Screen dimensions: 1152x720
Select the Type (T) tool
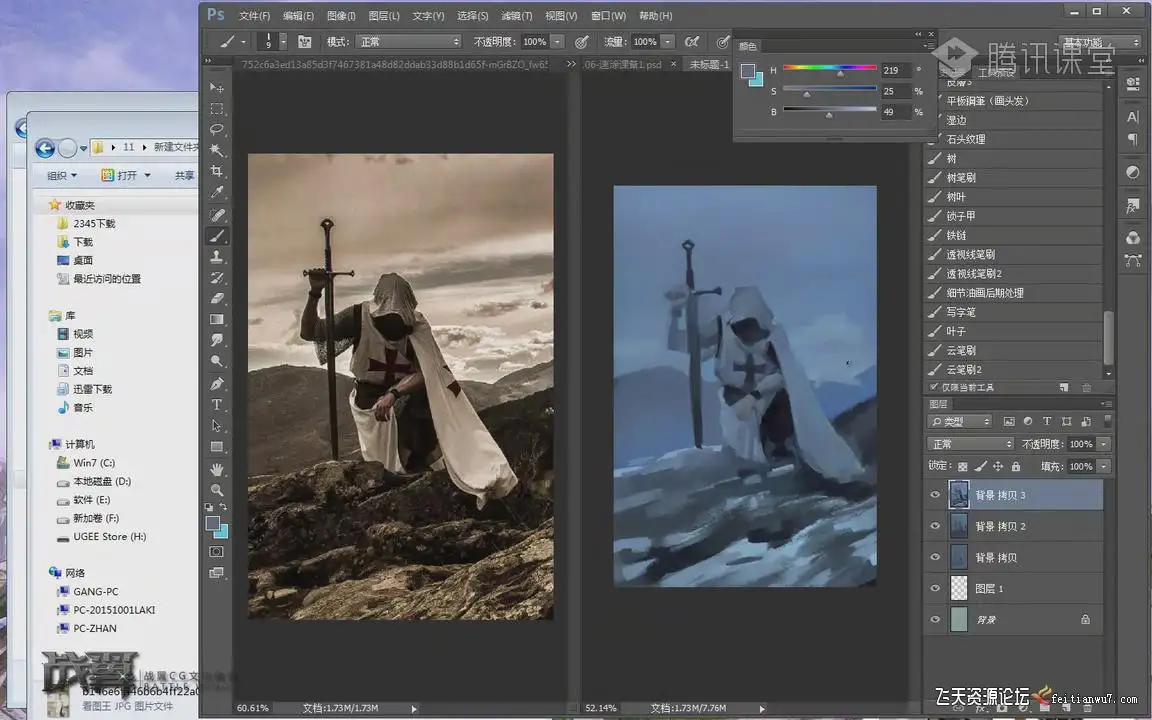[x=216, y=405]
